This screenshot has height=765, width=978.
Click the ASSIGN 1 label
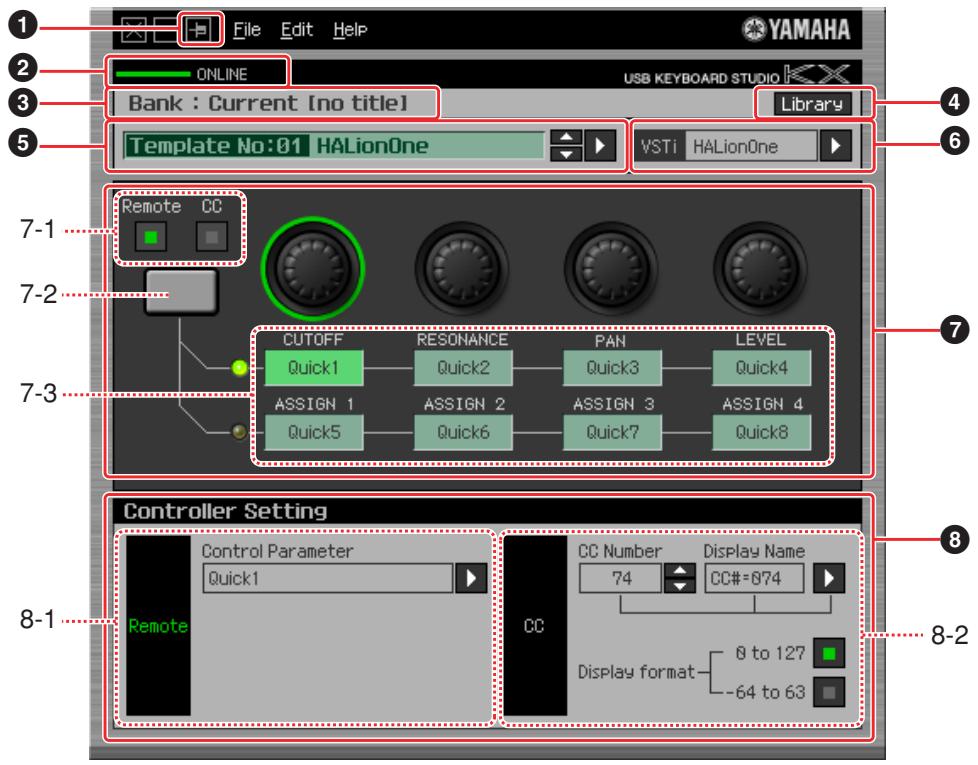314,405
